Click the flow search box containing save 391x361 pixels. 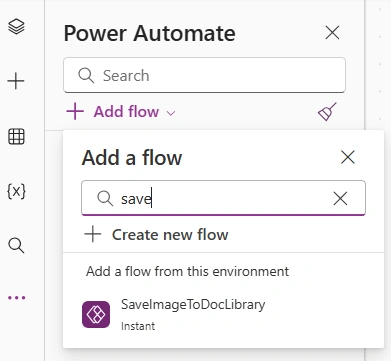pos(223,198)
